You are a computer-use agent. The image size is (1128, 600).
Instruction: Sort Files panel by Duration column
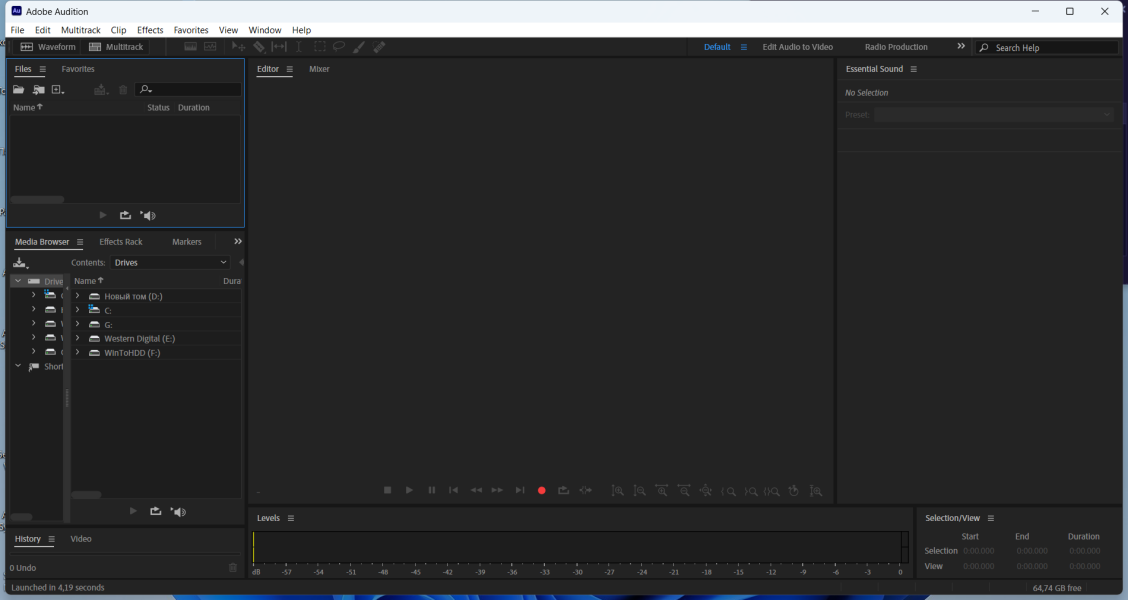point(194,107)
